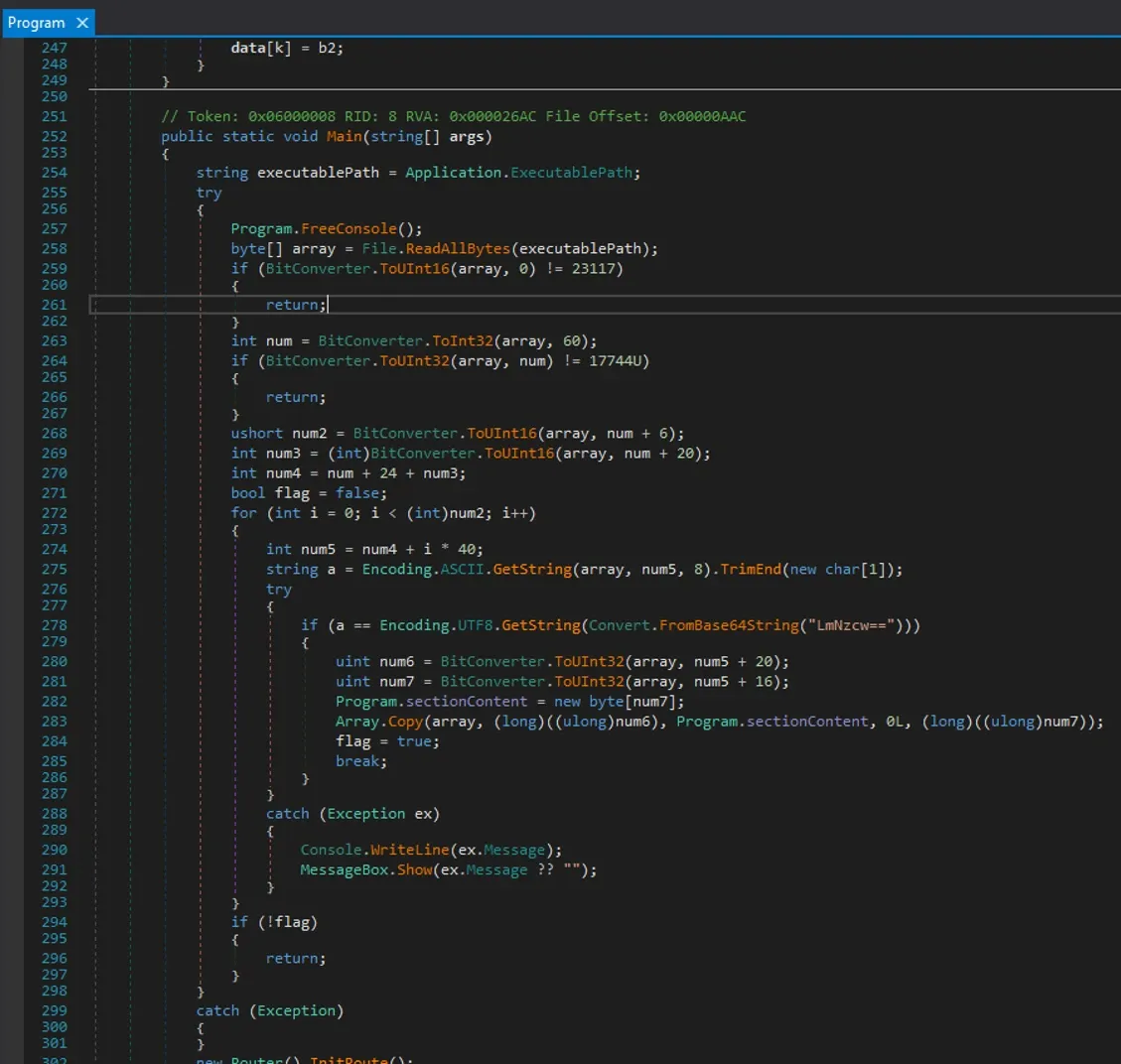This screenshot has height=1064, width=1121.
Task: Click the 'bool flag = false' declaration
Action: (x=309, y=493)
